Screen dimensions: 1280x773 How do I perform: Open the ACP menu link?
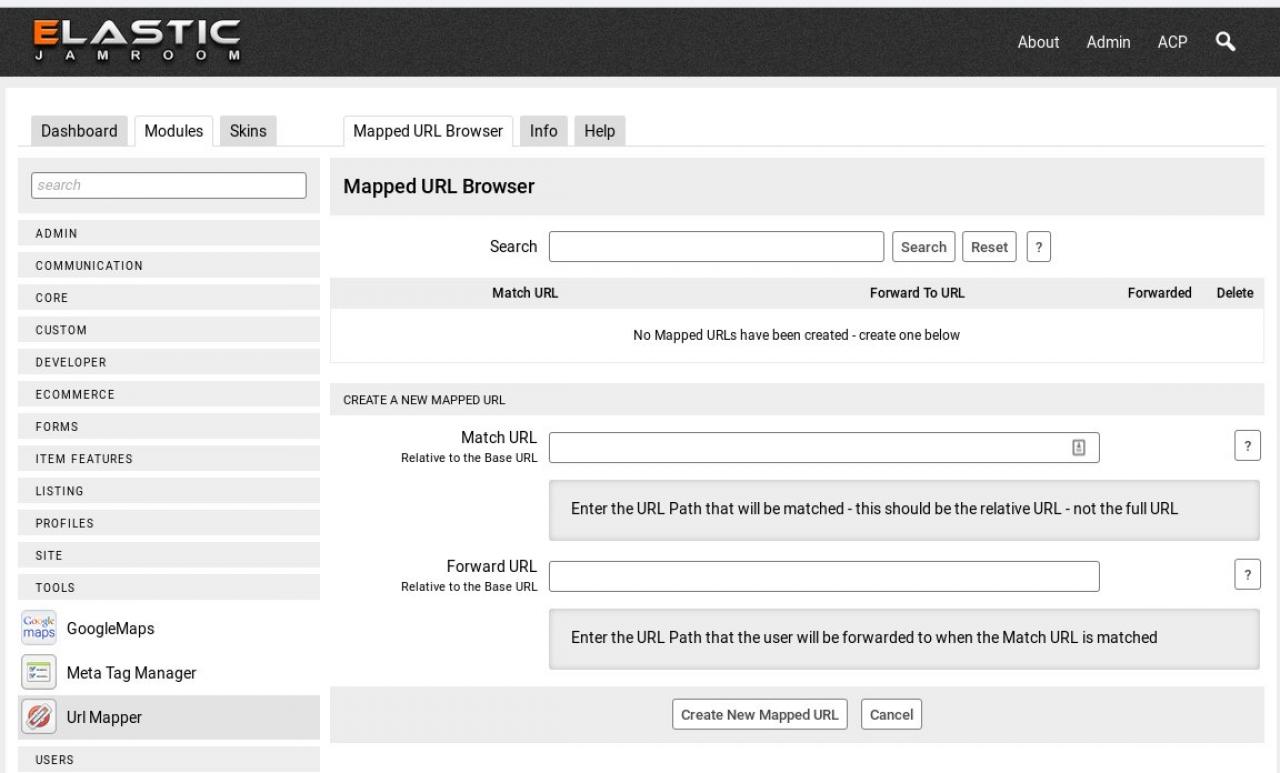[x=1172, y=42]
